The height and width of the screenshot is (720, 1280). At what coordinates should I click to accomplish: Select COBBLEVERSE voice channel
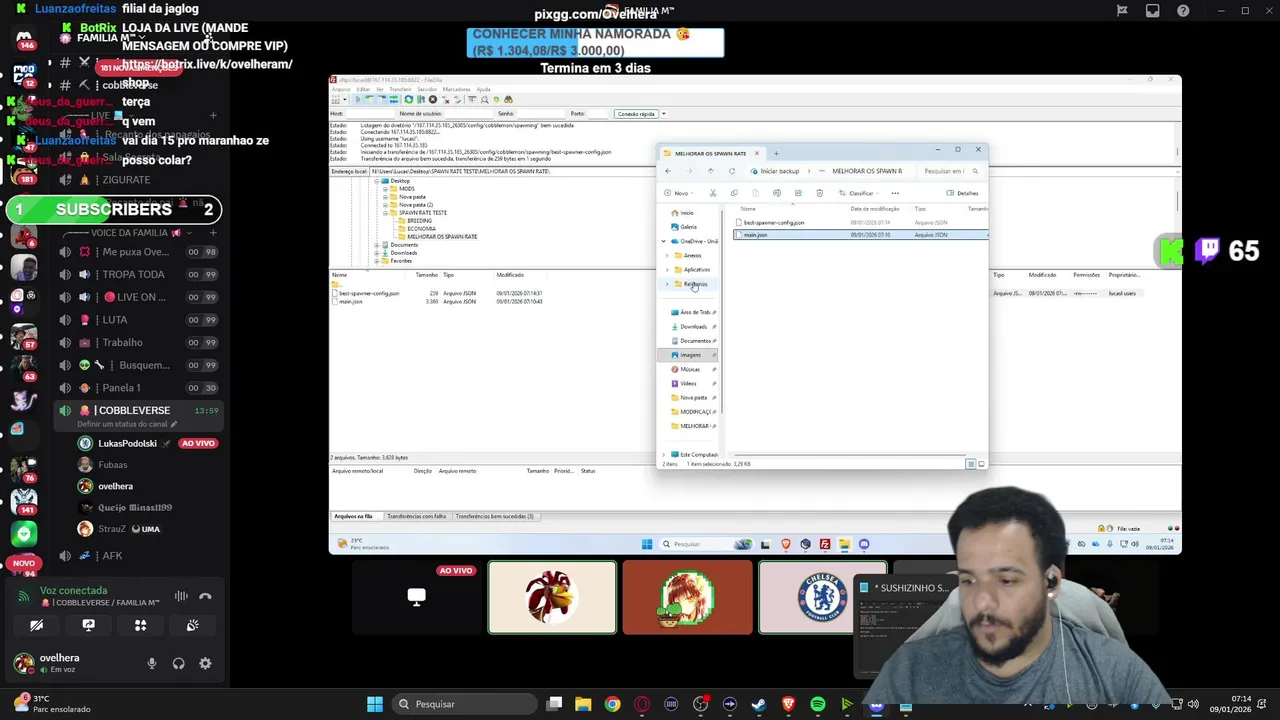pyautogui.click(x=138, y=410)
